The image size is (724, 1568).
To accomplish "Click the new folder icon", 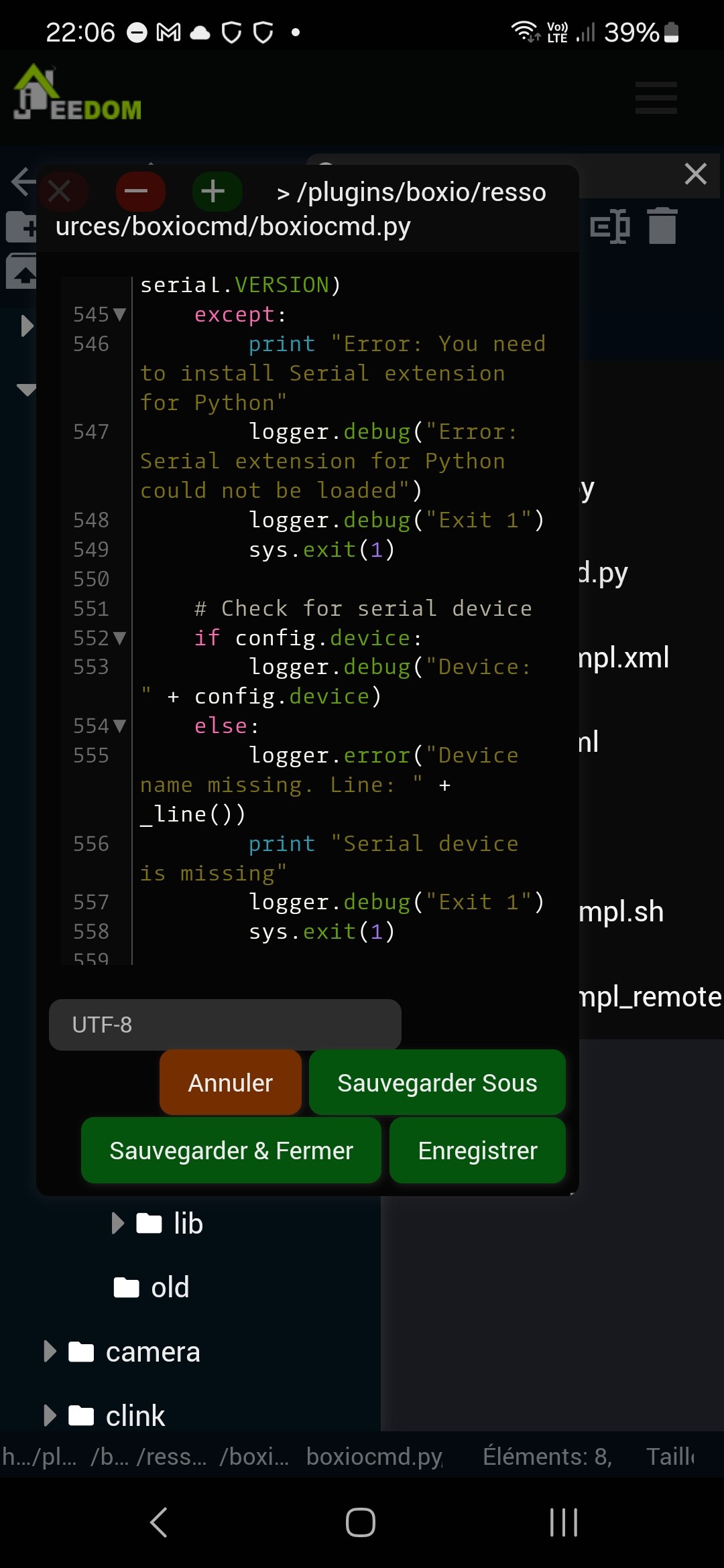I will tap(21, 226).
